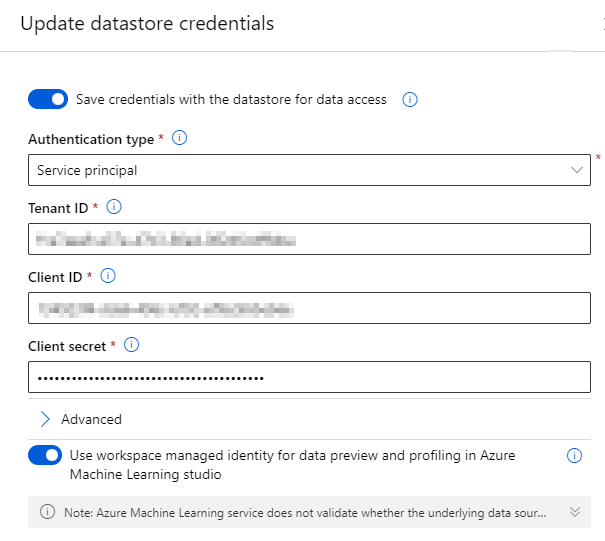Click info icon beside workspace managed identity

(574, 455)
